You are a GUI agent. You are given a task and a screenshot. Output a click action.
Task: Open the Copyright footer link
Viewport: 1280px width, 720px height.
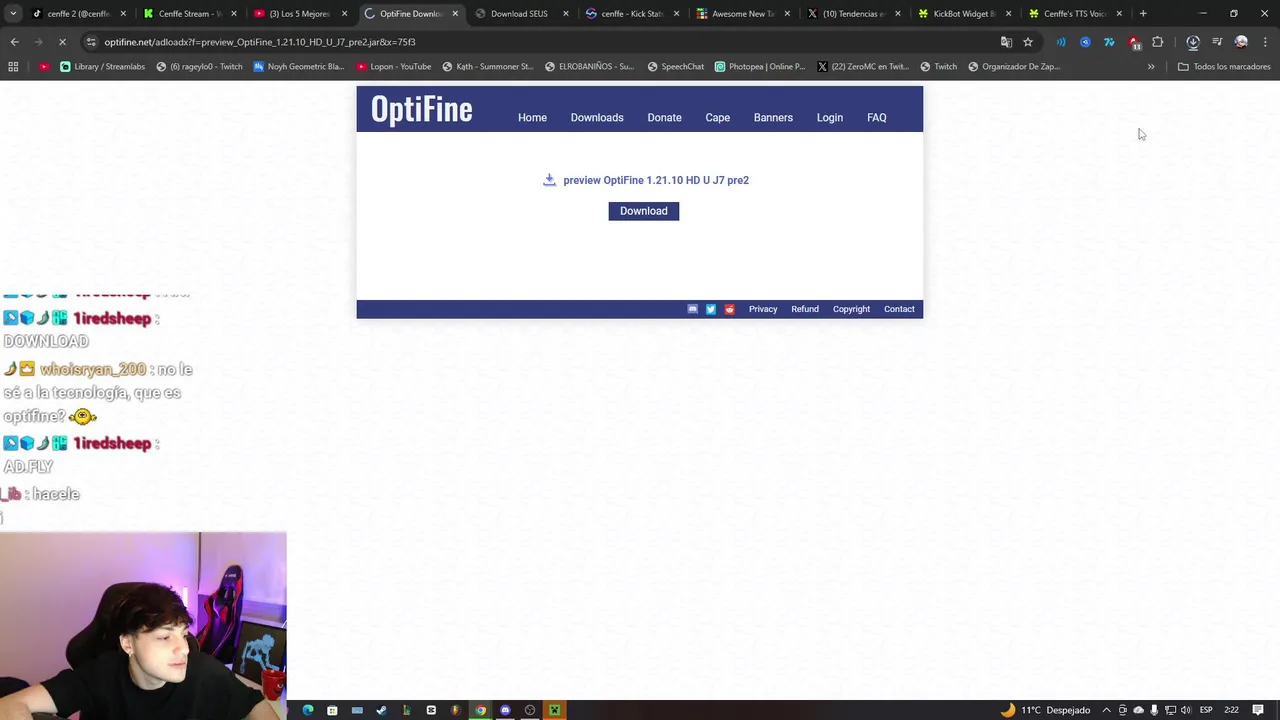(x=851, y=309)
